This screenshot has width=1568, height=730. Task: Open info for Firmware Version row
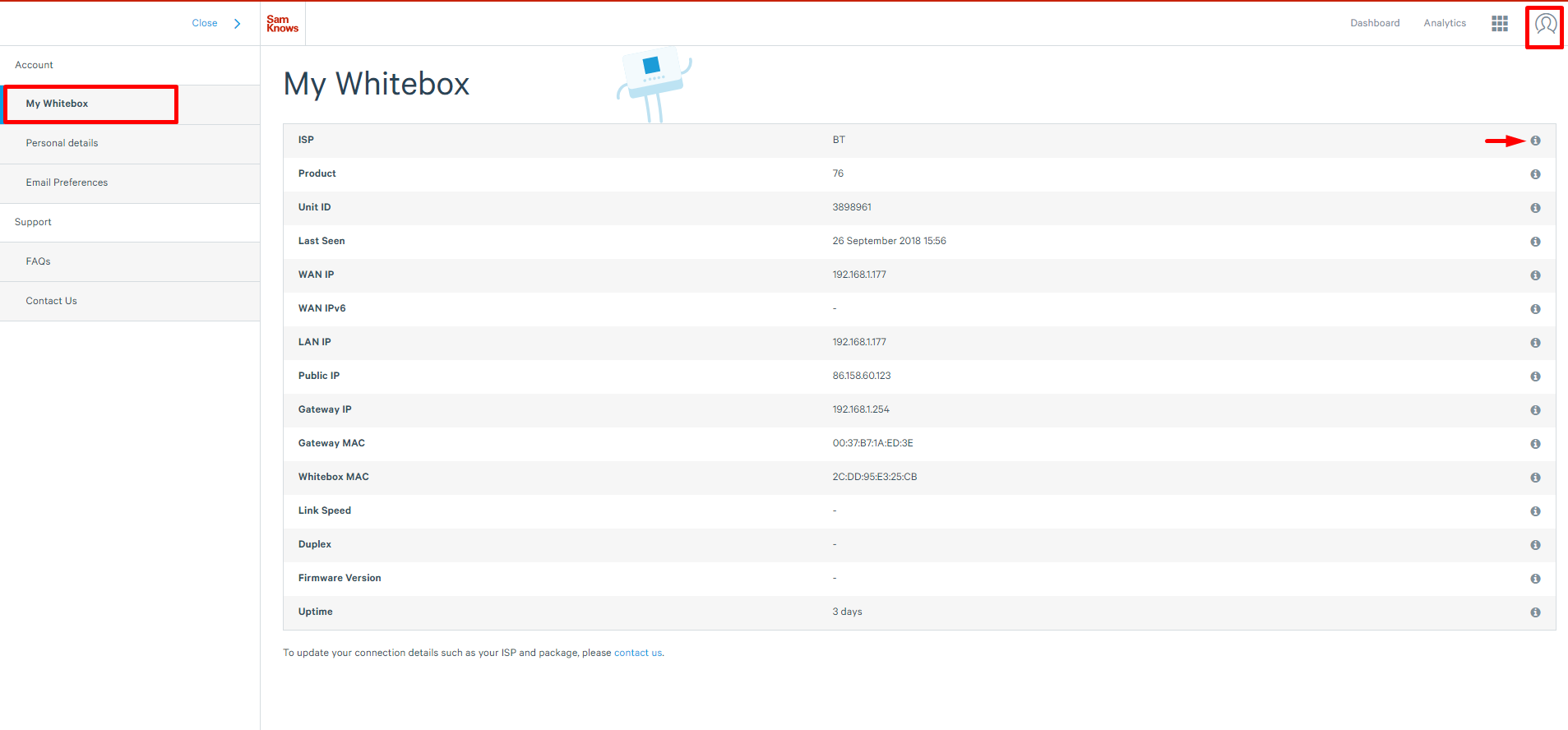[1535, 579]
